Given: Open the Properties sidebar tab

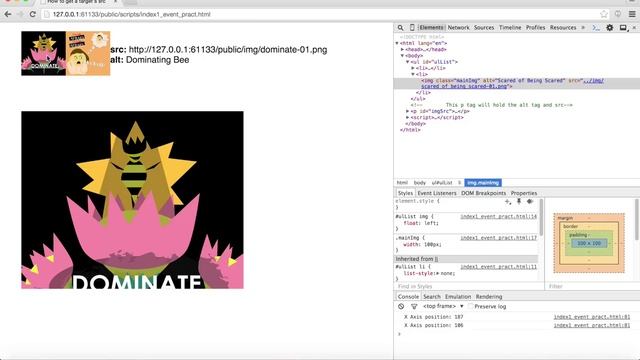Looking at the screenshot, I should [524, 193].
